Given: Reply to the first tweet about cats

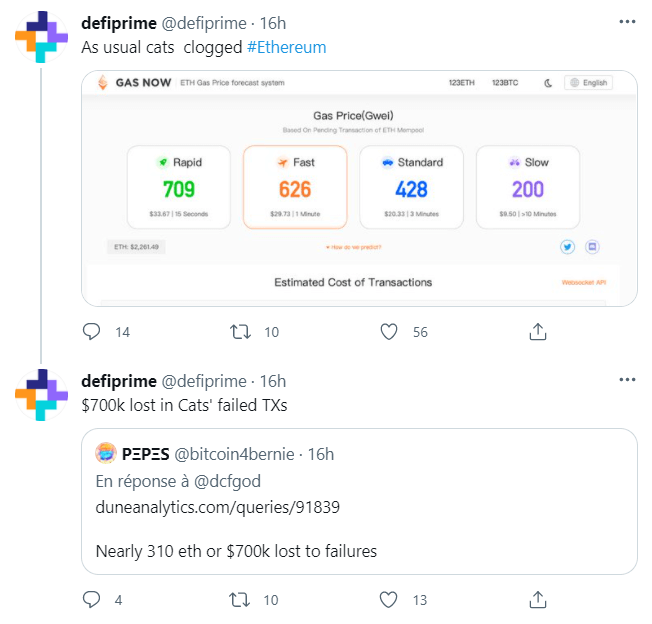Looking at the screenshot, I should point(91,331).
